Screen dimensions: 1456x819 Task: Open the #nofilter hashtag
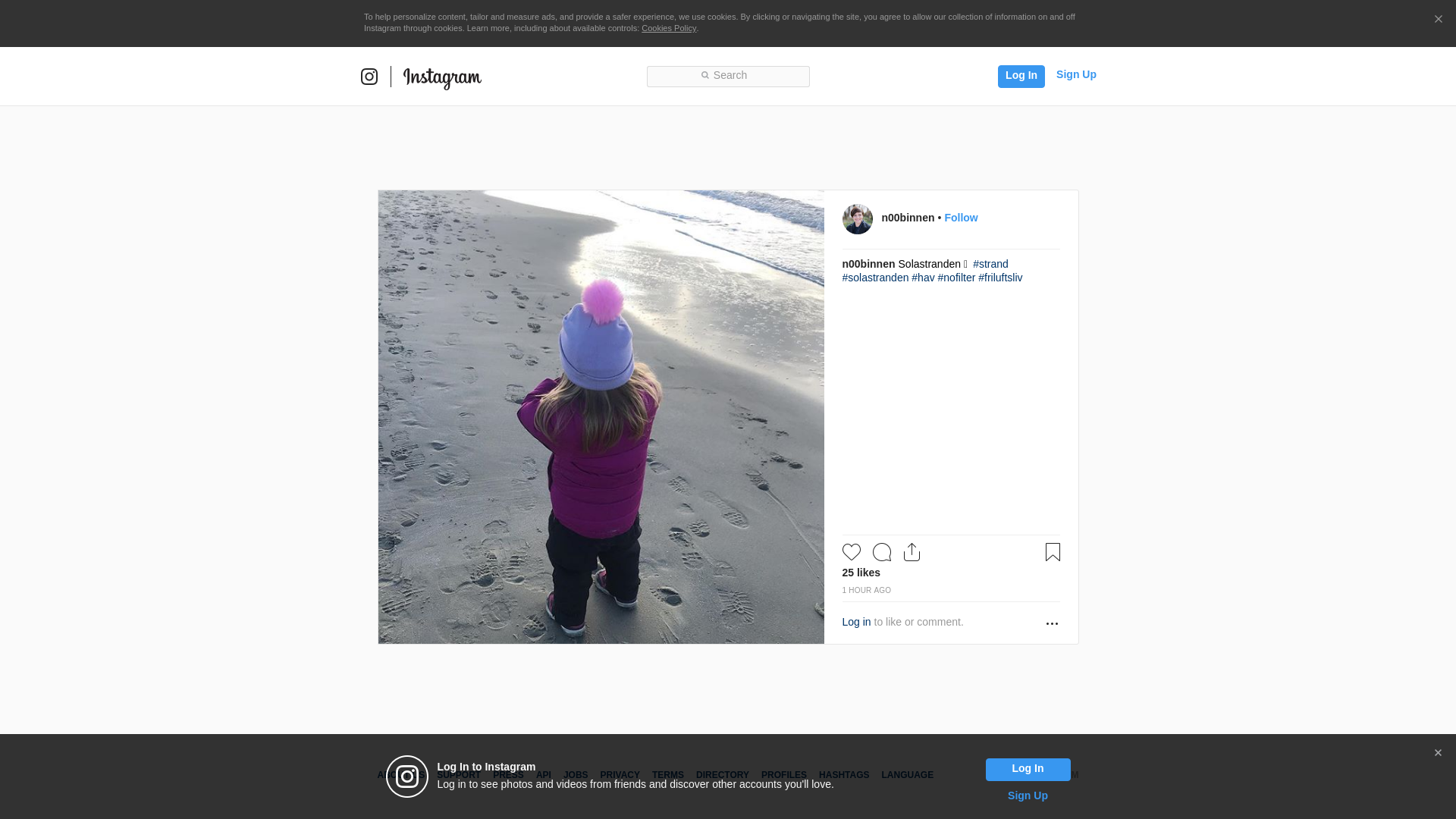point(956,278)
